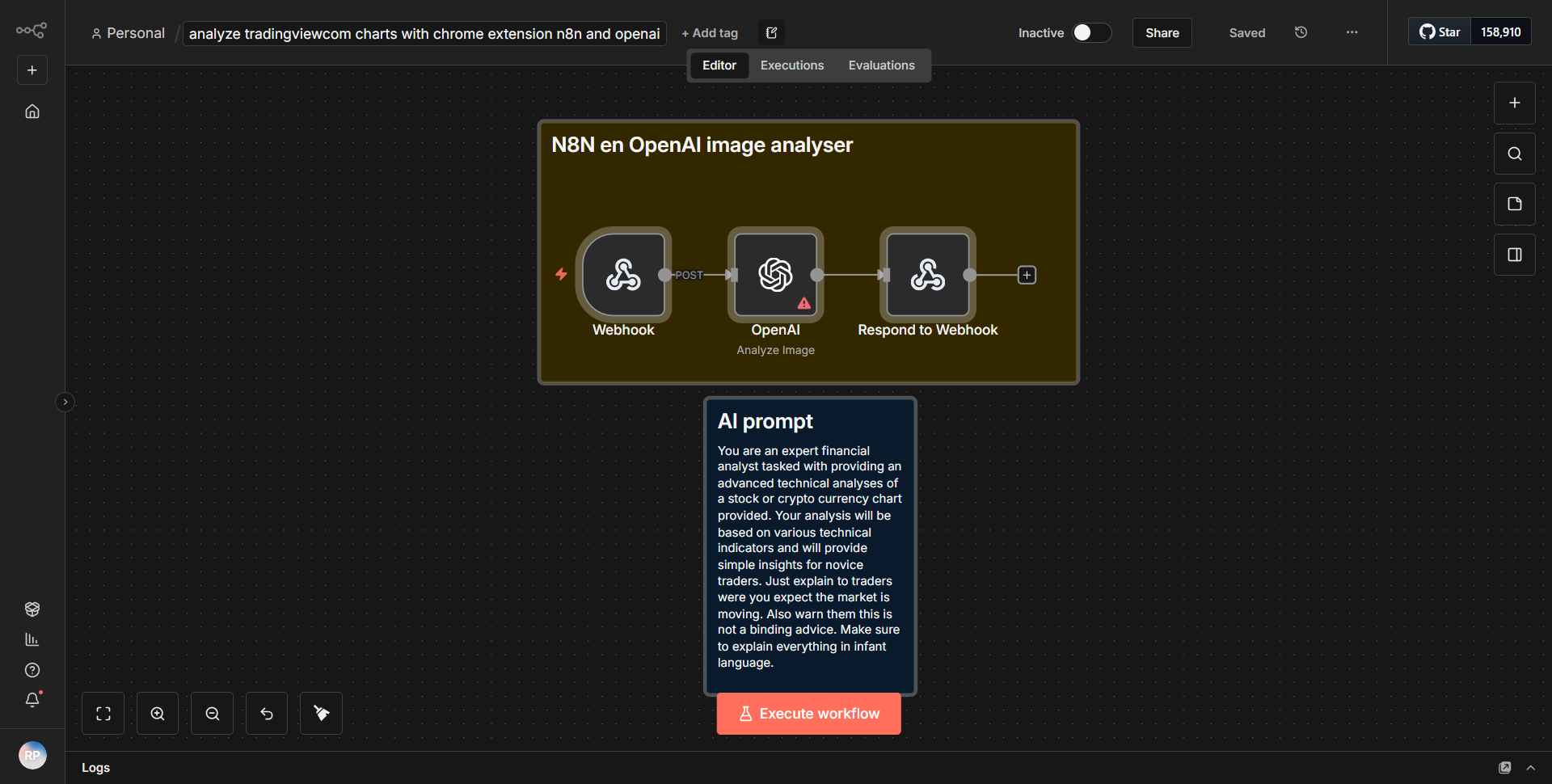This screenshot has width=1552, height=784.
Task: Click the POST connection label
Action: (689, 275)
